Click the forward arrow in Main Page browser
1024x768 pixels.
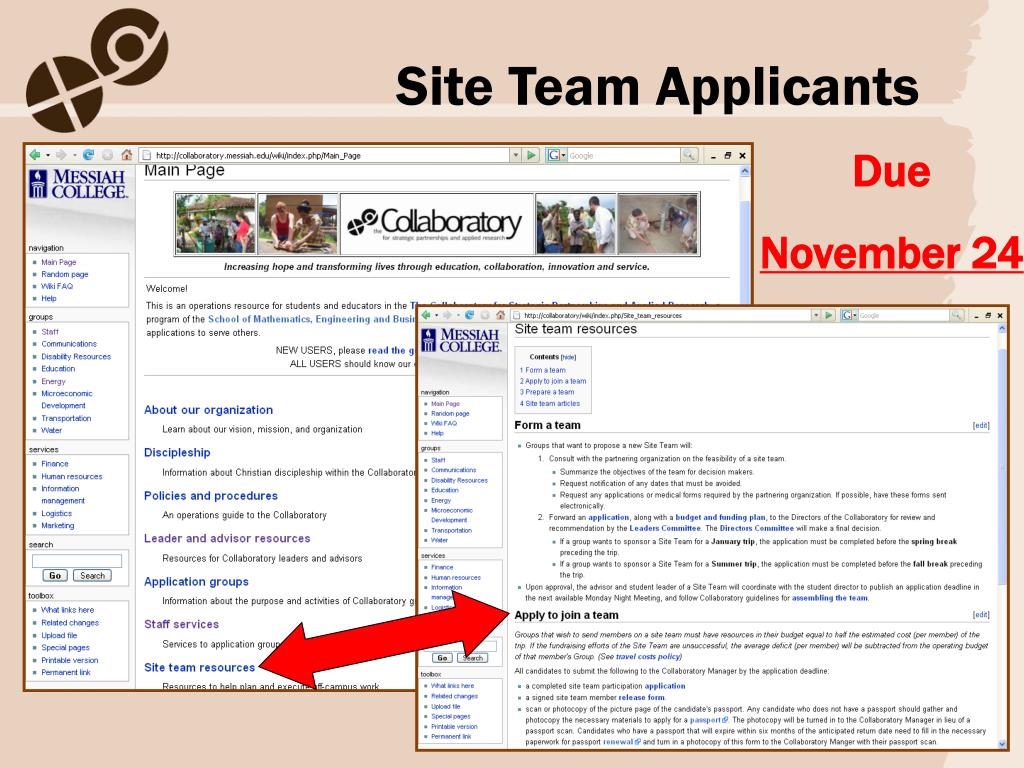[61, 155]
